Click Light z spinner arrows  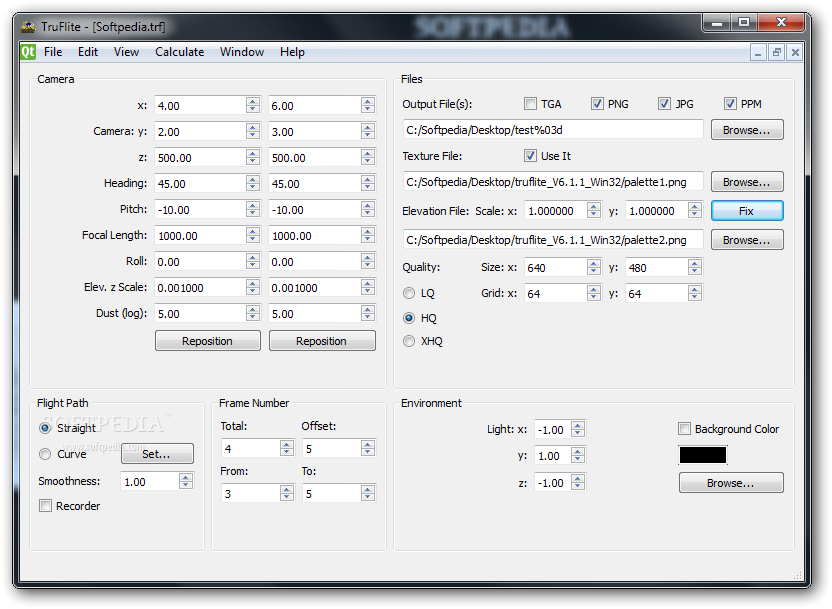(578, 482)
